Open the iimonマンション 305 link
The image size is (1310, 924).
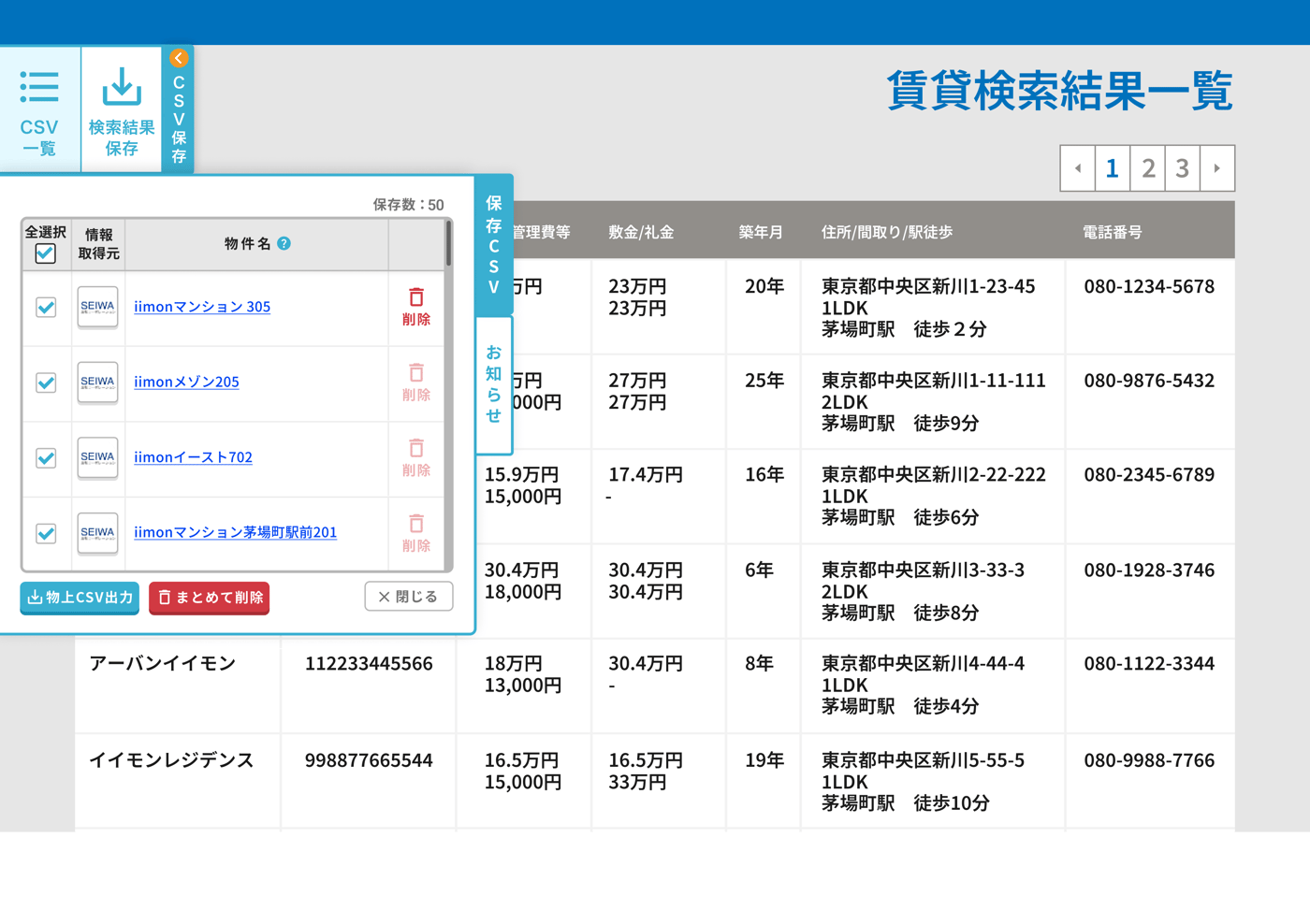click(x=202, y=307)
